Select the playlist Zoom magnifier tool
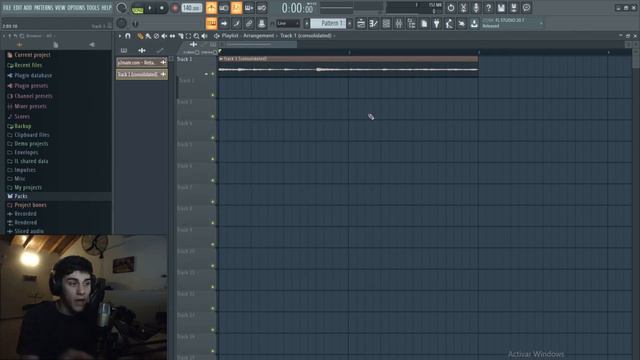This screenshot has width=640, height=360. 197,36
